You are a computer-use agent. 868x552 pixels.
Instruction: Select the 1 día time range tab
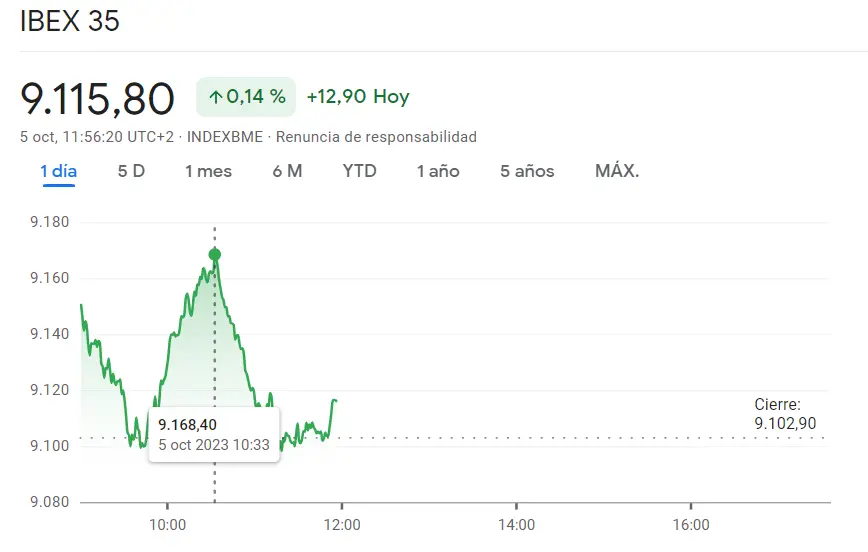pos(59,171)
